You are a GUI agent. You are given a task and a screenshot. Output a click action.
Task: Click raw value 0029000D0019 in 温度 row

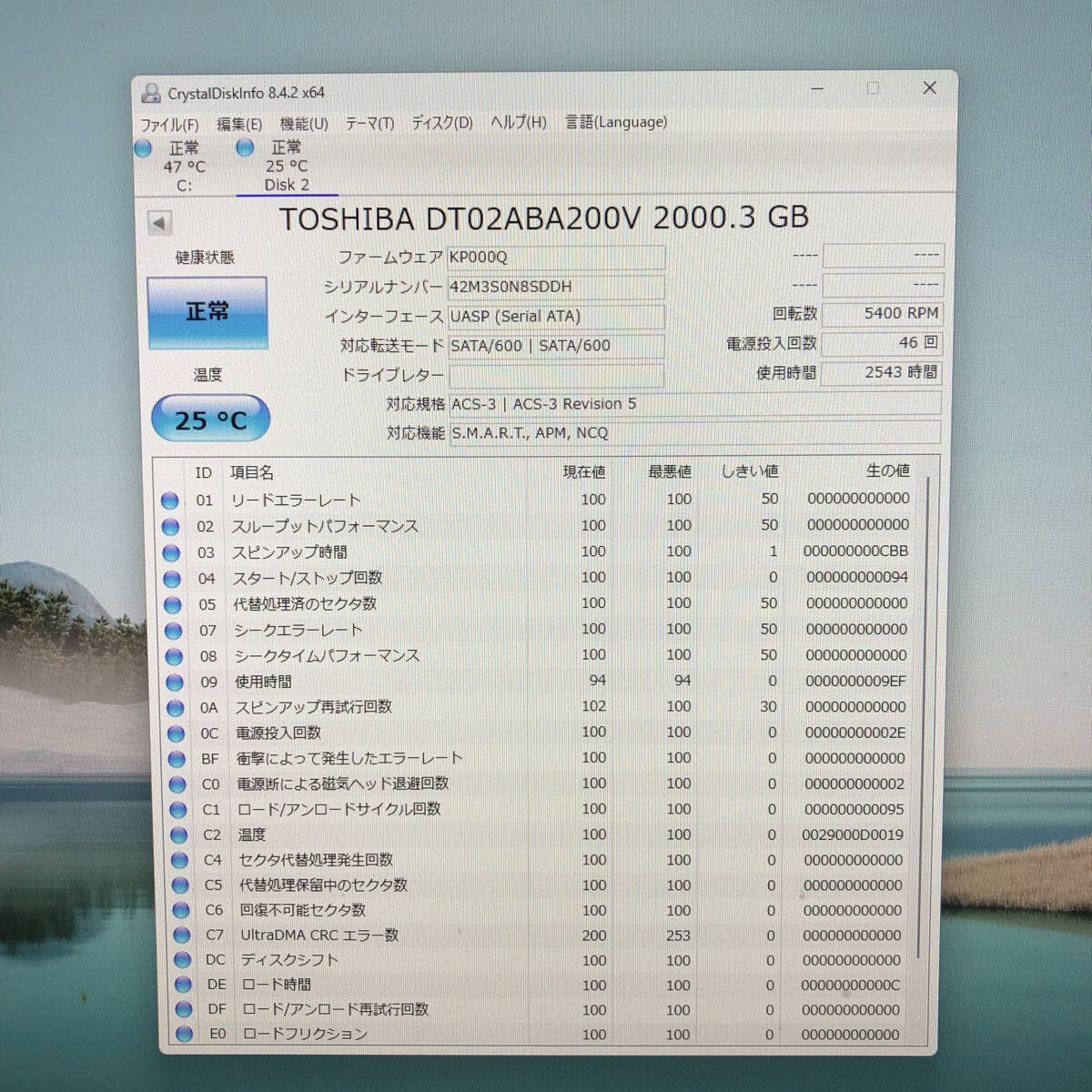coord(854,834)
